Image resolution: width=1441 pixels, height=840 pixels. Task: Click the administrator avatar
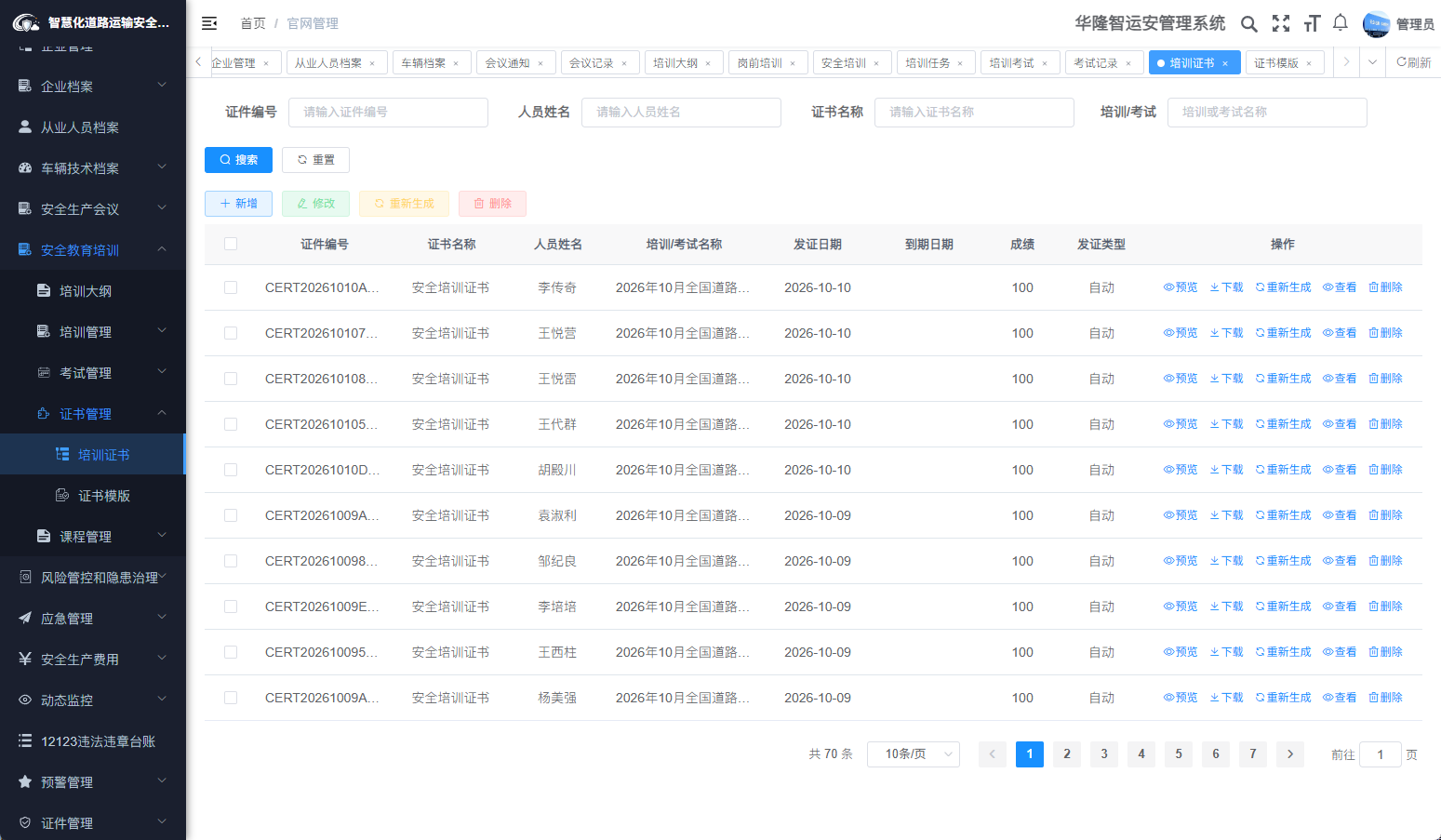1376,24
